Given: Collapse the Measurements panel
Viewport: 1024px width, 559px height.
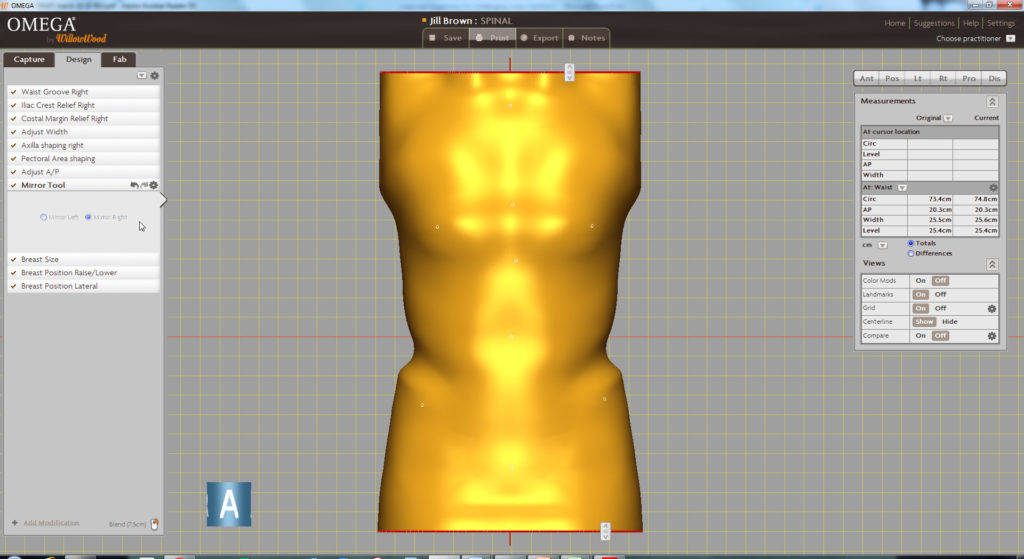Looking at the screenshot, I should point(991,102).
